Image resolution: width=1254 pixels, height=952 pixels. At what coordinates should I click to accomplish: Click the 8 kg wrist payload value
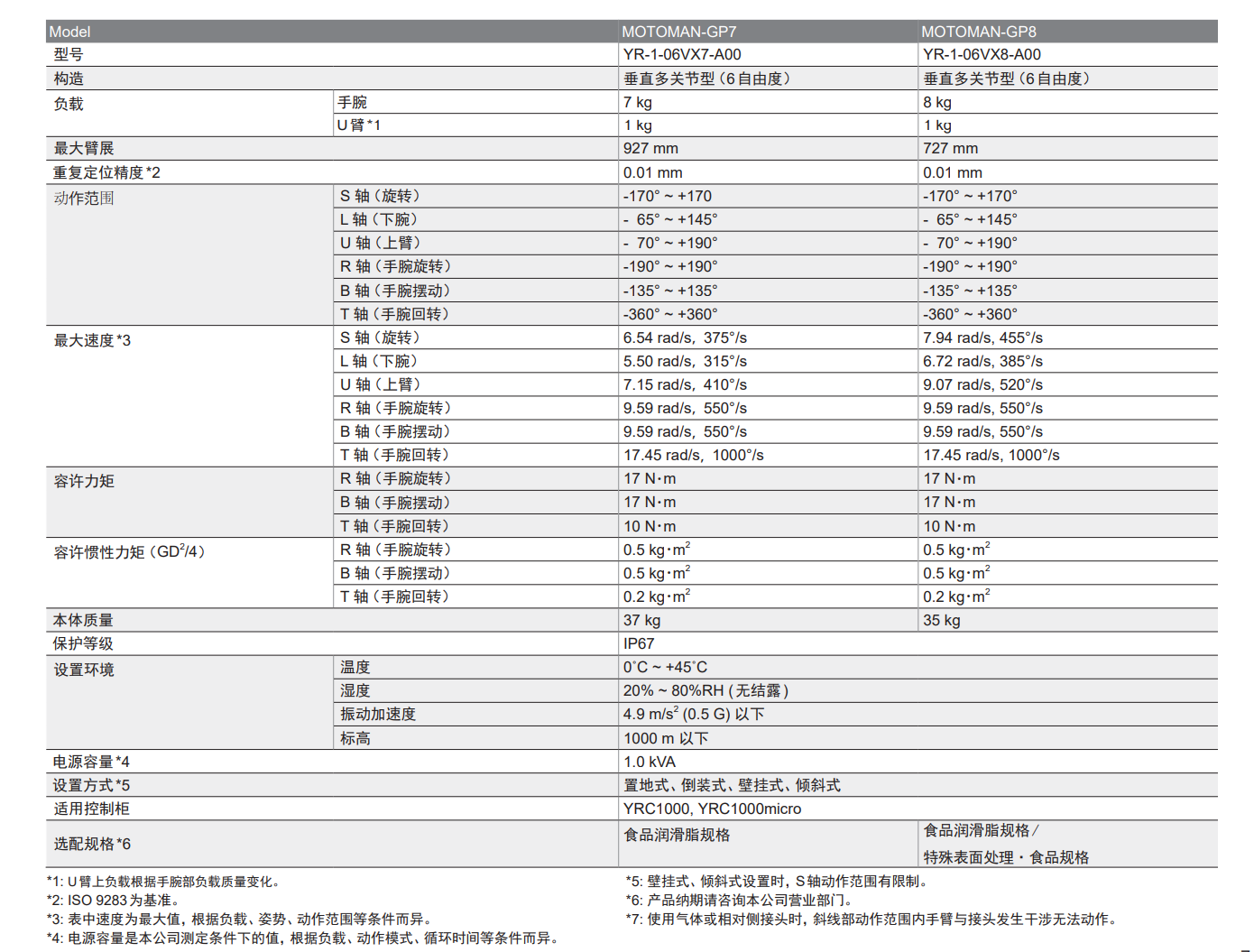[x=936, y=102]
